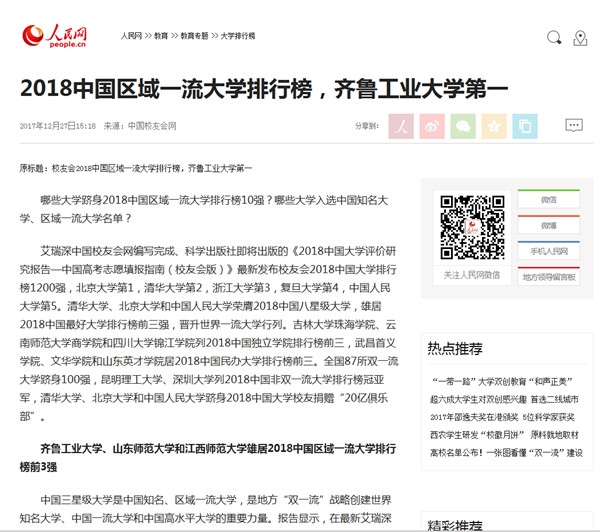
Task: Switch to the 微博 sidebar tab
Action: click(549, 225)
